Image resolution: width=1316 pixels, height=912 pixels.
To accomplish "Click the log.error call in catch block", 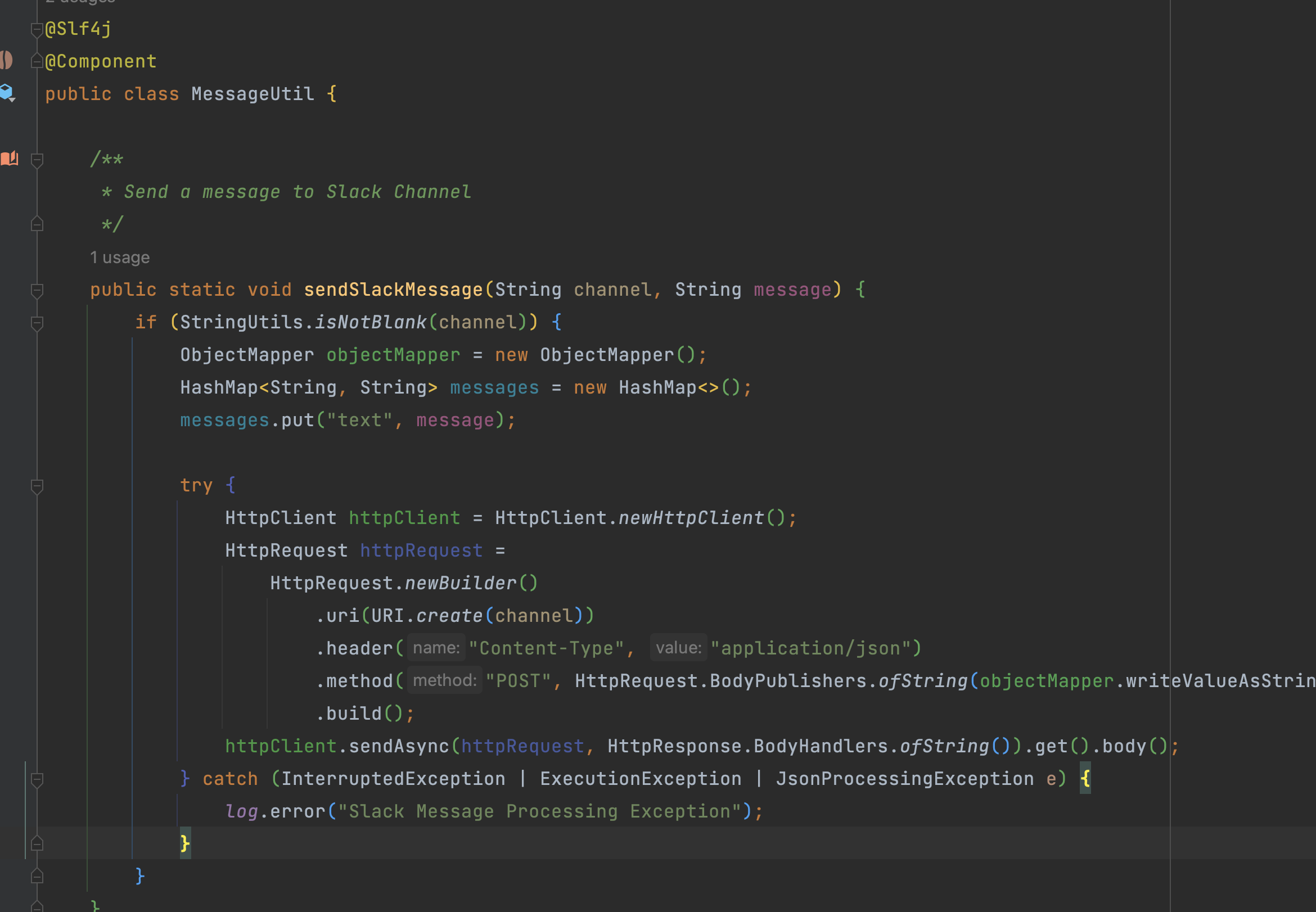I will (x=297, y=811).
